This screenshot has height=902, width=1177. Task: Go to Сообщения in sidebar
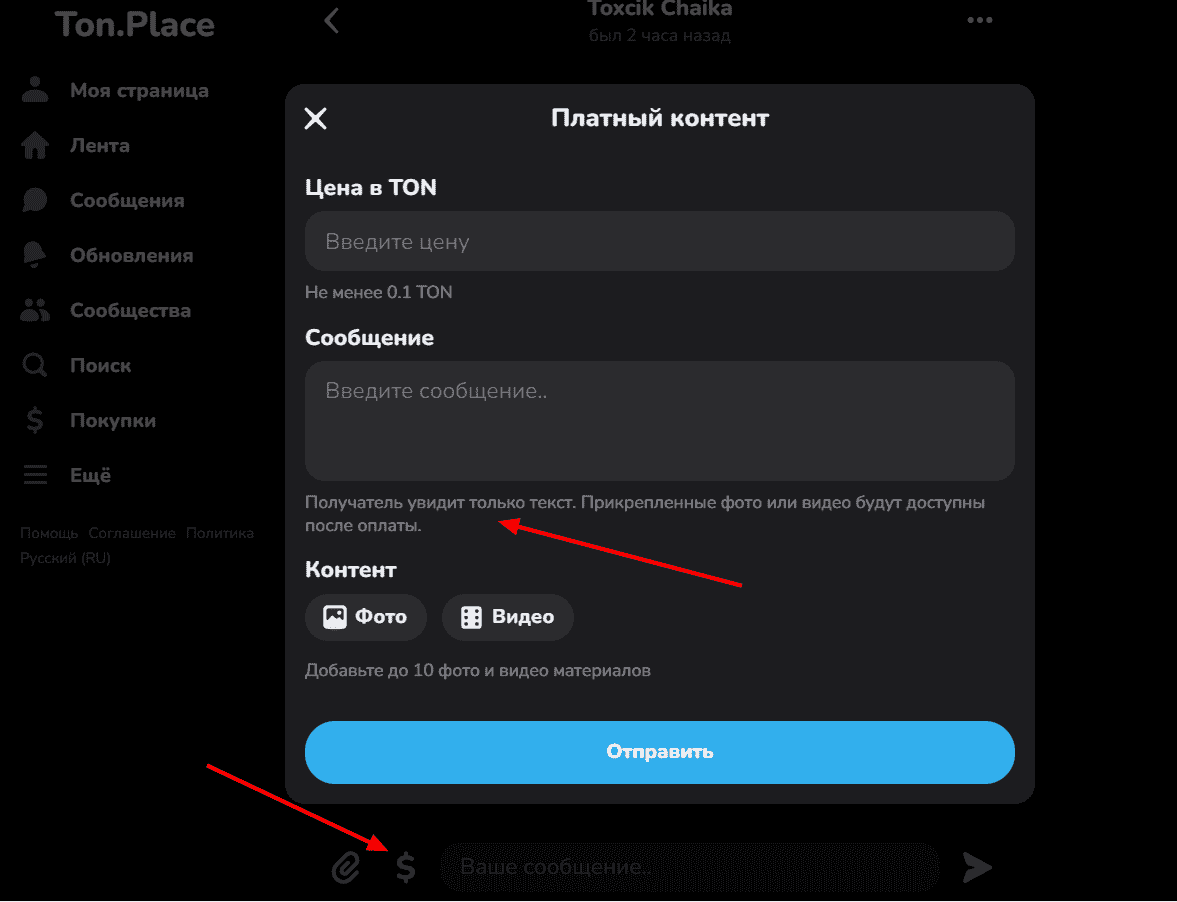coord(104,200)
